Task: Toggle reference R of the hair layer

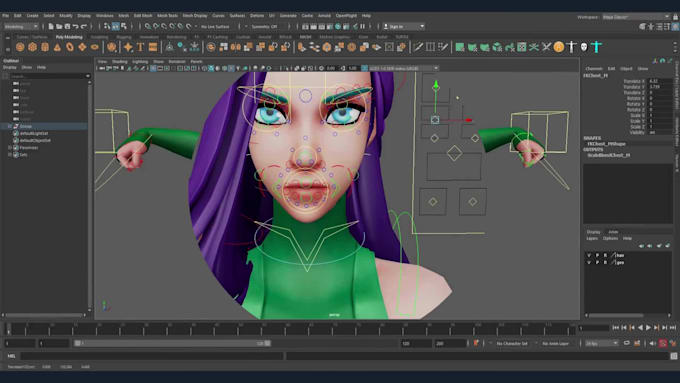Action: [605, 255]
